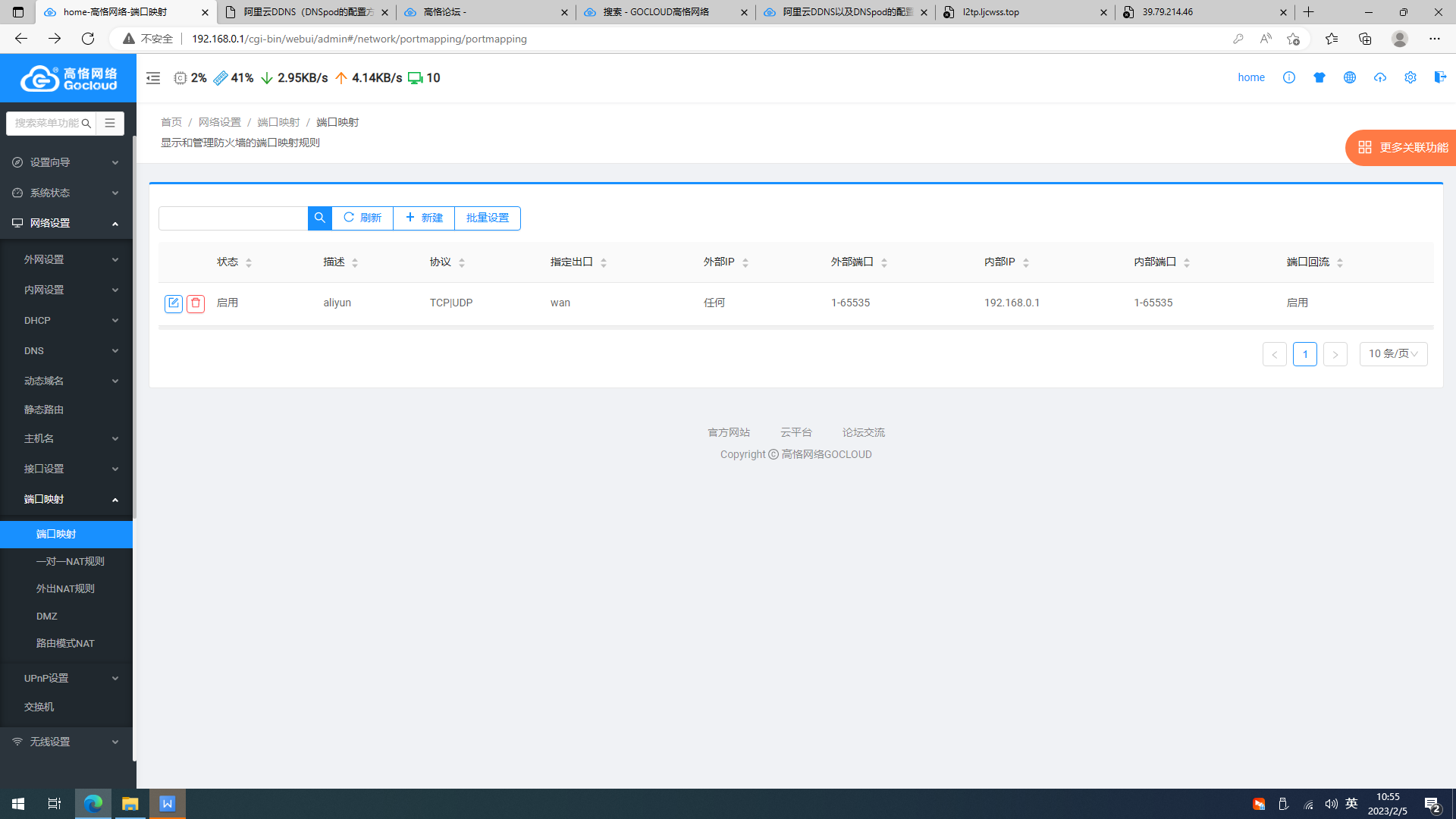Image resolution: width=1456 pixels, height=819 pixels.
Task: Click the Gocloud logo
Action: [x=68, y=78]
